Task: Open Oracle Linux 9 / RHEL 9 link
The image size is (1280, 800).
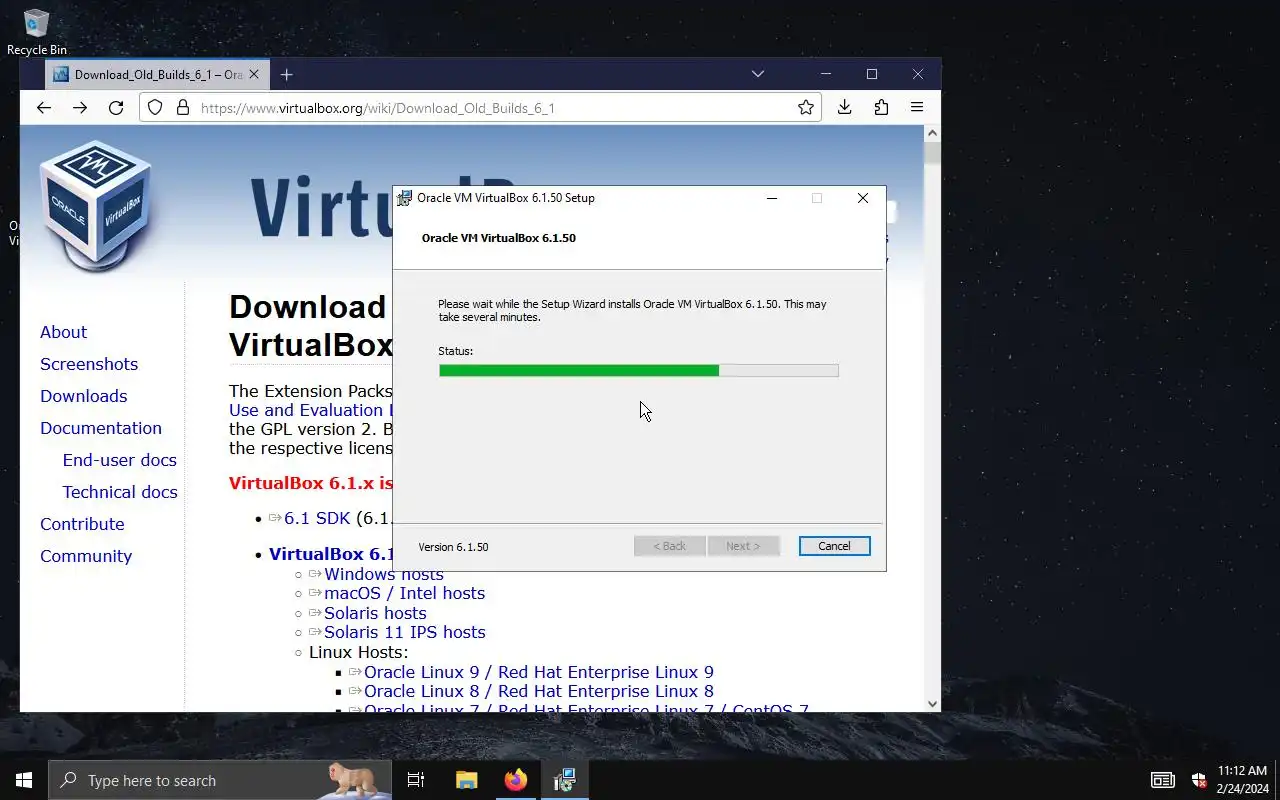Action: coord(538,672)
